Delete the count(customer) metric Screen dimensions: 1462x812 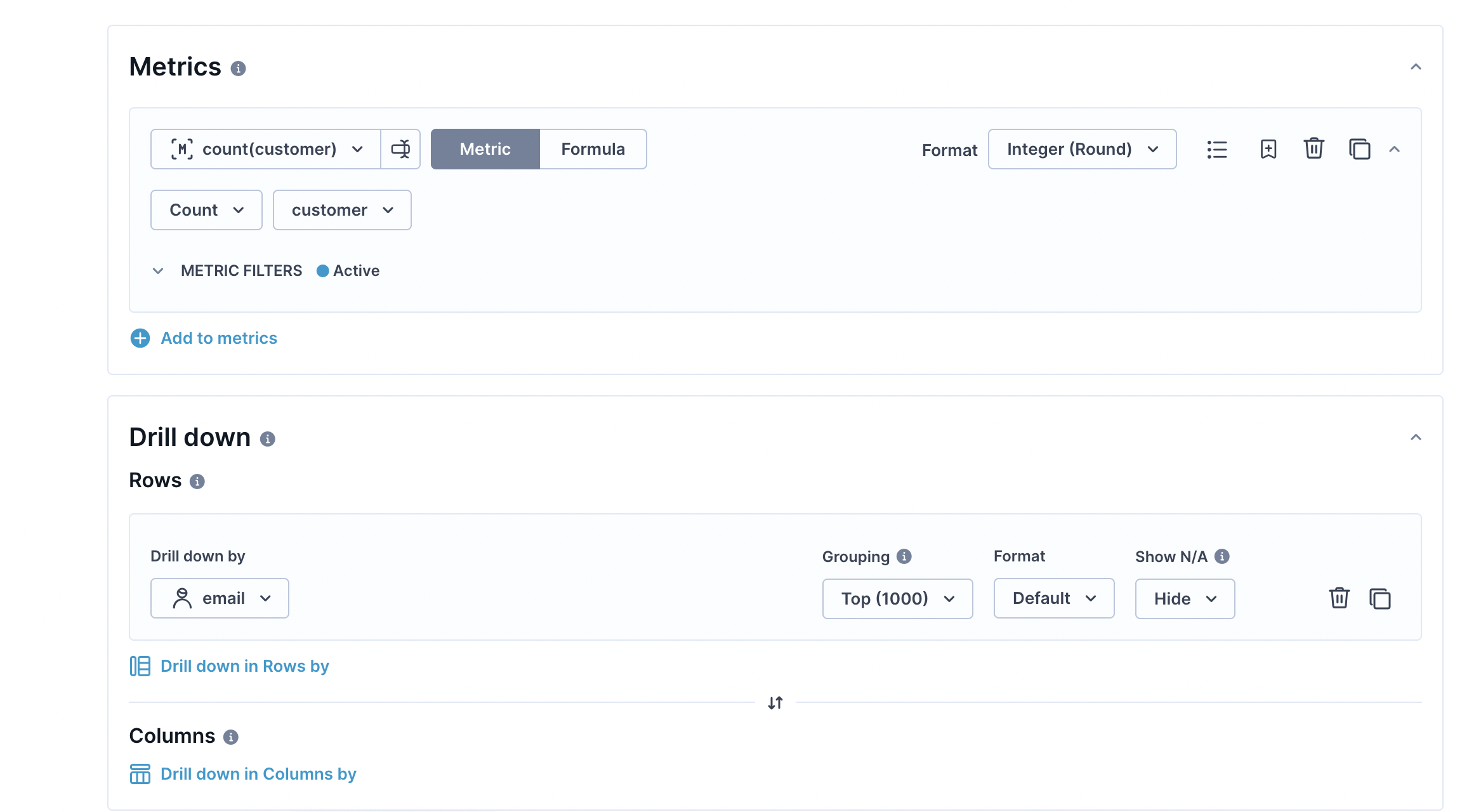(x=1314, y=149)
